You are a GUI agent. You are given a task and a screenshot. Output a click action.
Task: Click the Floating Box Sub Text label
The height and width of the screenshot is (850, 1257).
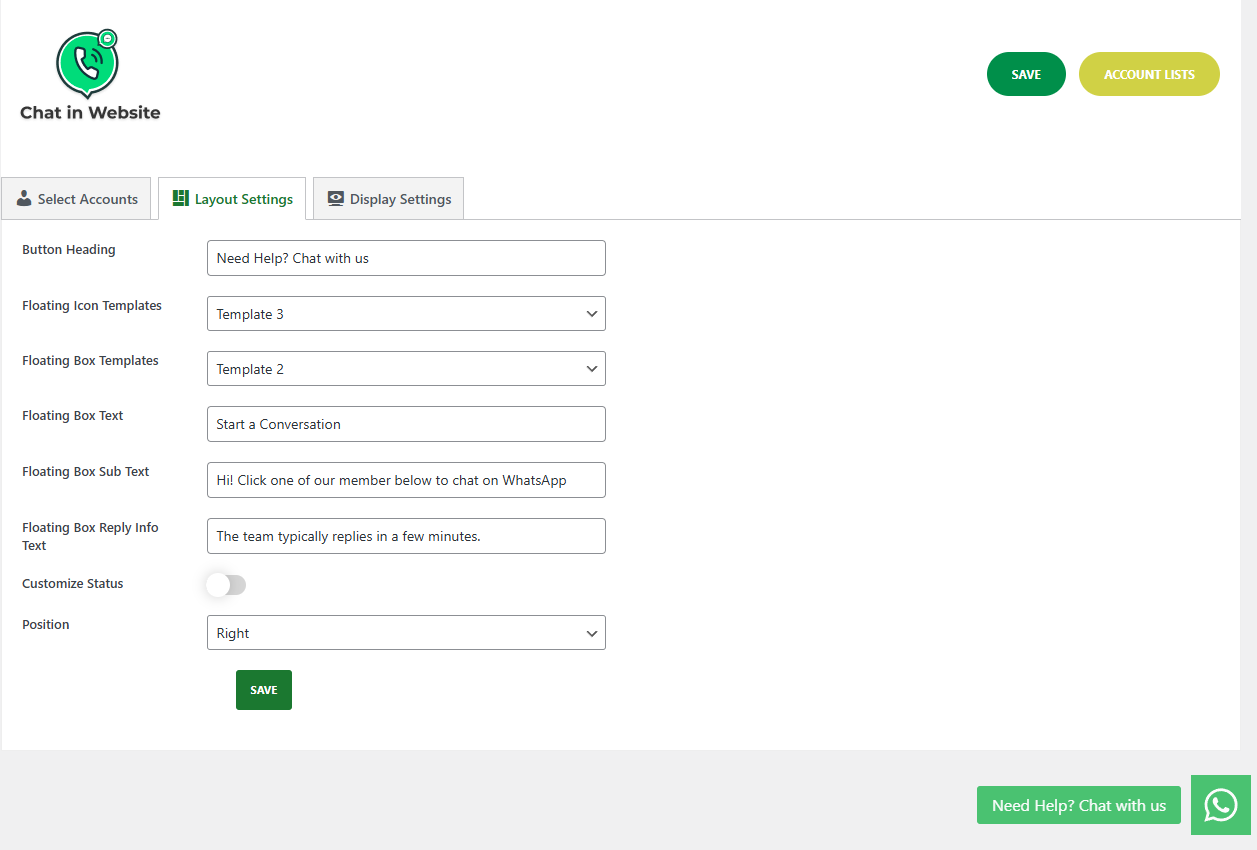pos(86,472)
